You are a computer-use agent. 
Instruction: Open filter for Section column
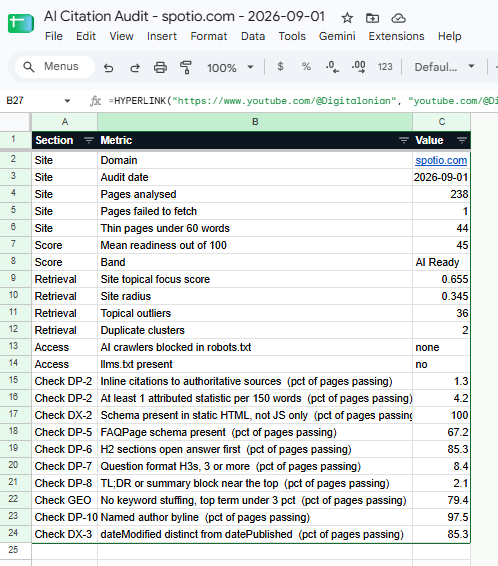(88, 140)
